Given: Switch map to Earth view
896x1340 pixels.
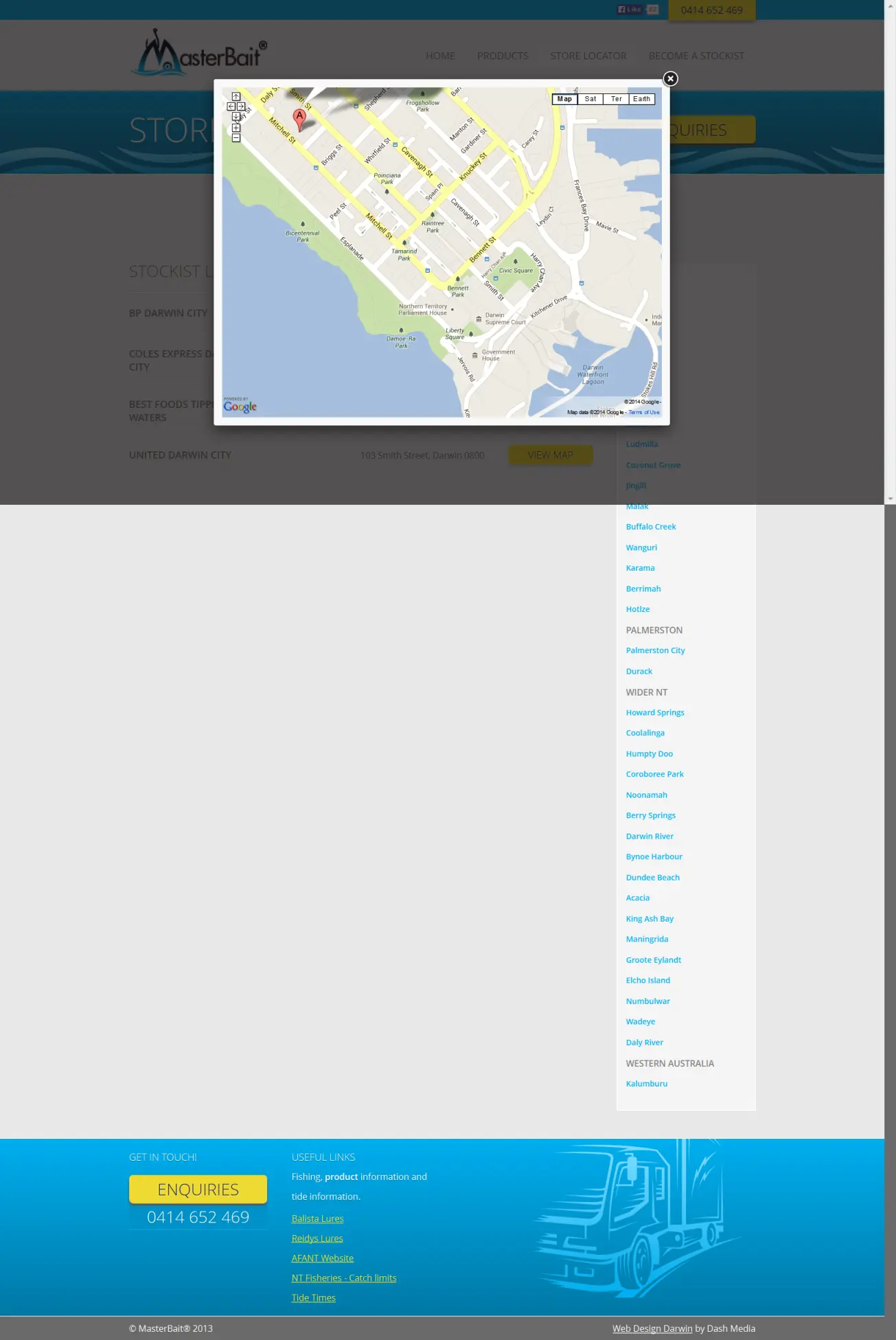Looking at the screenshot, I should (641, 99).
